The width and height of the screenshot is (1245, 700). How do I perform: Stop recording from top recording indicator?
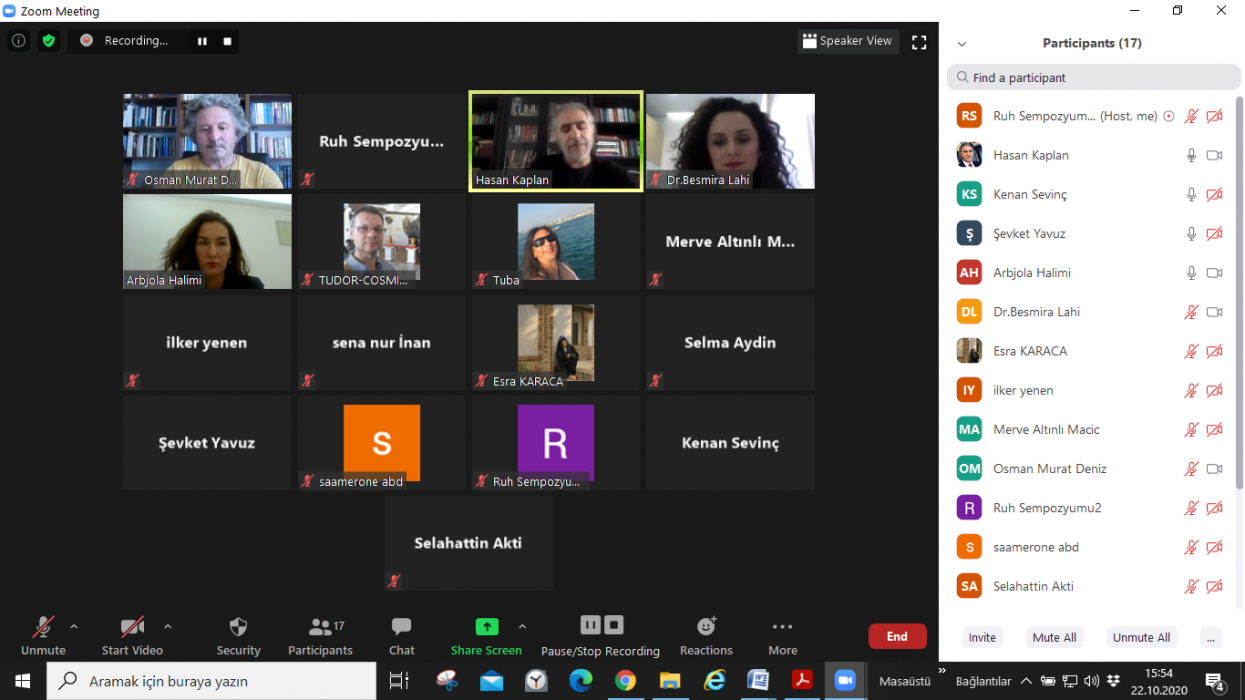tap(227, 41)
